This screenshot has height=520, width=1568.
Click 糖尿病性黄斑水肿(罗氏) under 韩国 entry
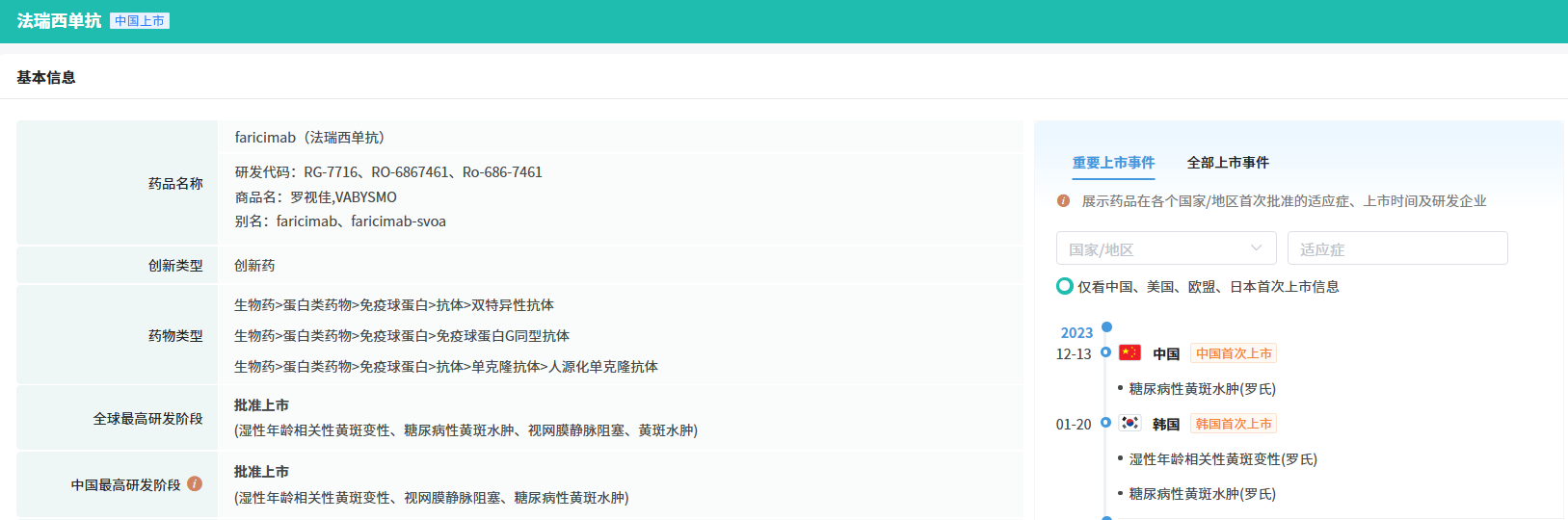click(1202, 494)
